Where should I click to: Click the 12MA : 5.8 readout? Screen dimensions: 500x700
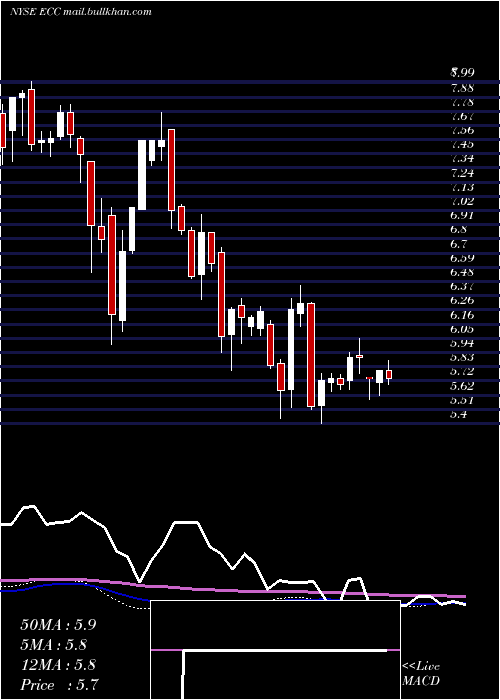pos(58,665)
